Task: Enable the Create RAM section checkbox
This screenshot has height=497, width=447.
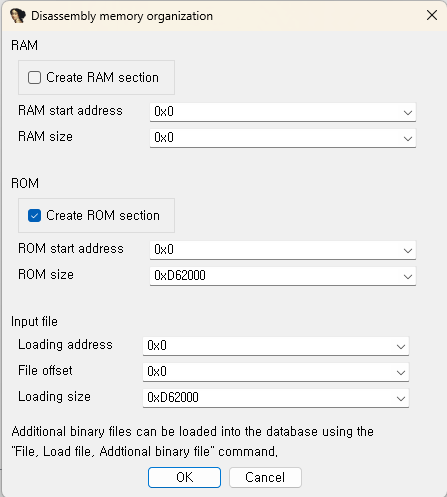Action: pyautogui.click(x=34, y=78)
